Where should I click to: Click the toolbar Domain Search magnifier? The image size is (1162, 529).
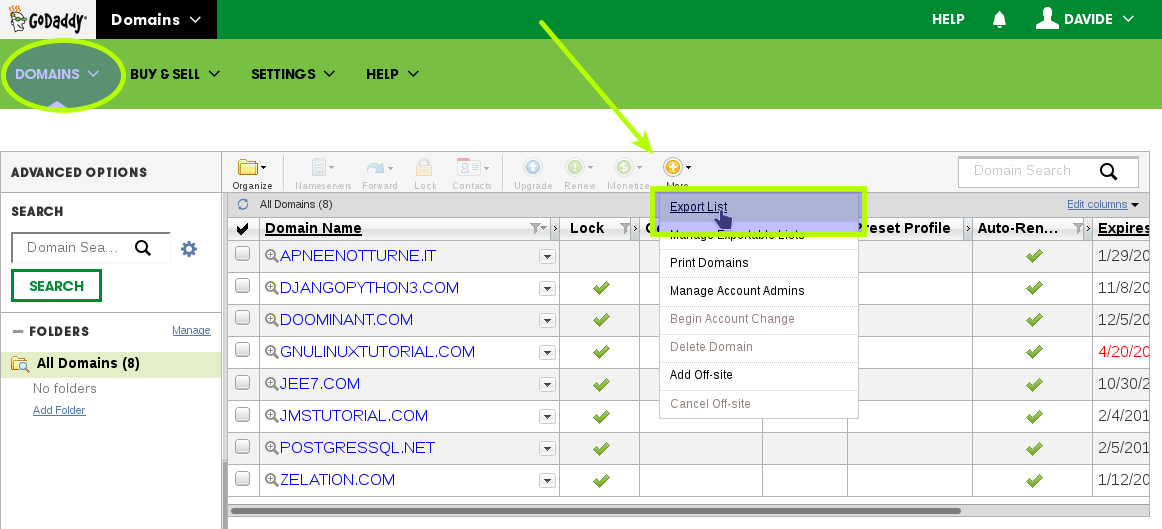tap(1108, 171)
